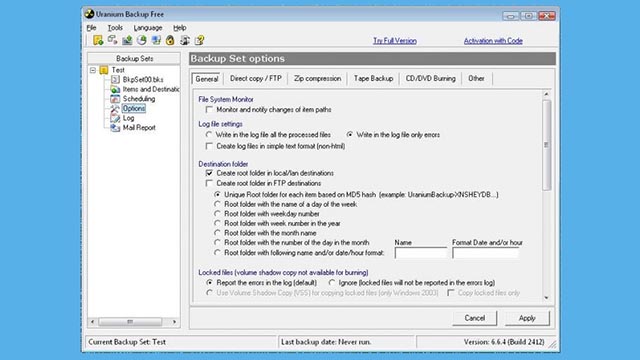Open the Language menu

(x=148, y=28)
